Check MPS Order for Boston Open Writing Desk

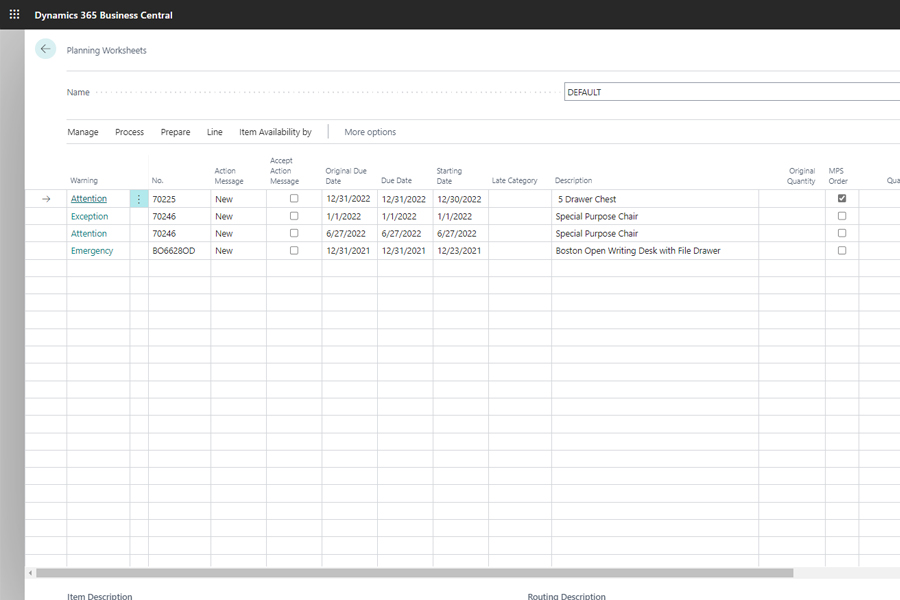841,250
